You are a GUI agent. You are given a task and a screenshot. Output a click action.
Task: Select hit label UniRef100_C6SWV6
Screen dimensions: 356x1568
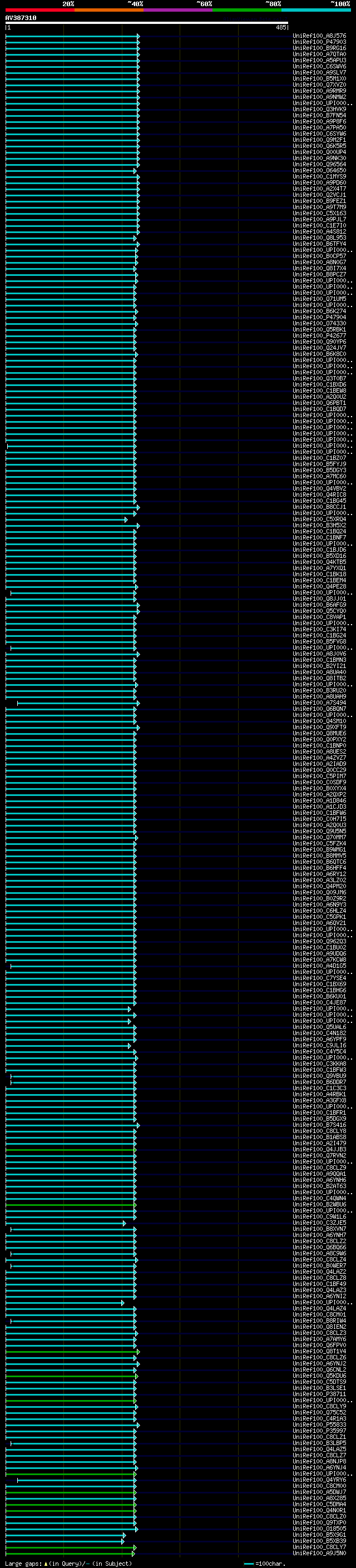pos(319,66)
